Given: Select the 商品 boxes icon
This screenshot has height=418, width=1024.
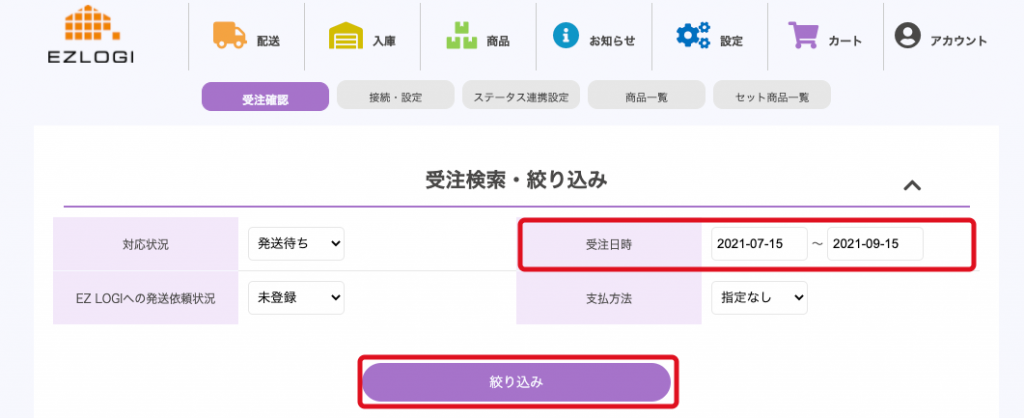Looking at the screenshot, I should tap(461, 37).
